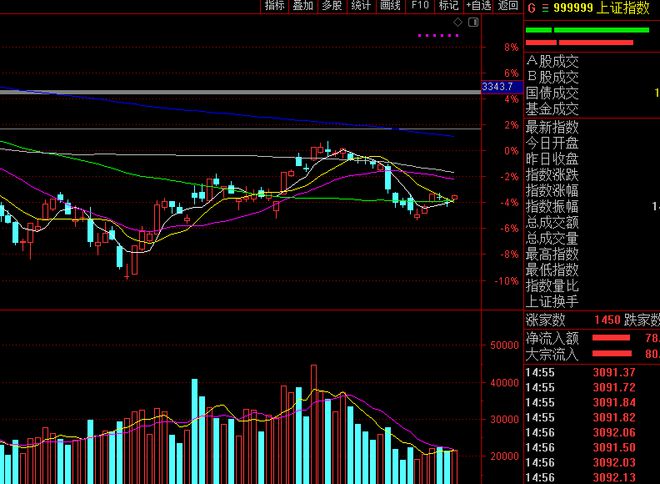The height and width of the screenshot is (484, 660).
Task: Open the 叠加 overlay option
Action: click(304, 6)
